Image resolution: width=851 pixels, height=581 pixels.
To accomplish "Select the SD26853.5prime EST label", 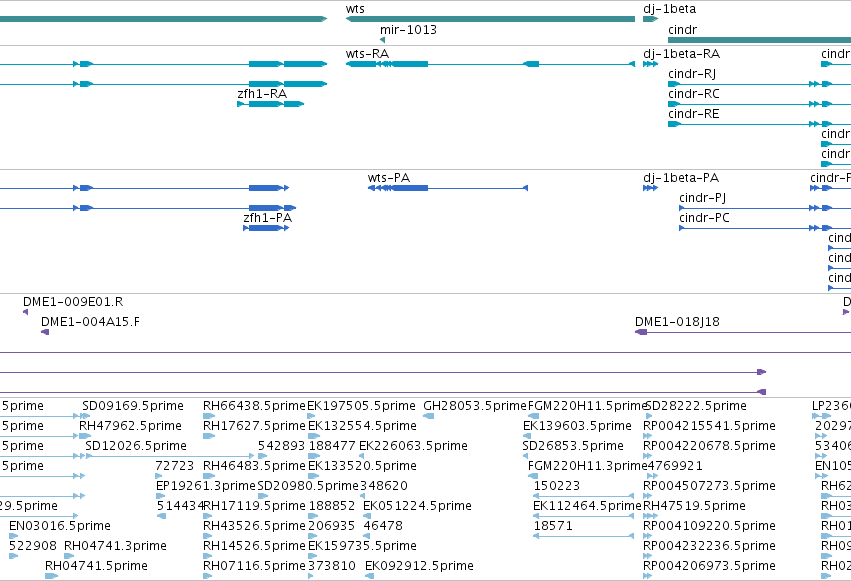I will point(573,446).
